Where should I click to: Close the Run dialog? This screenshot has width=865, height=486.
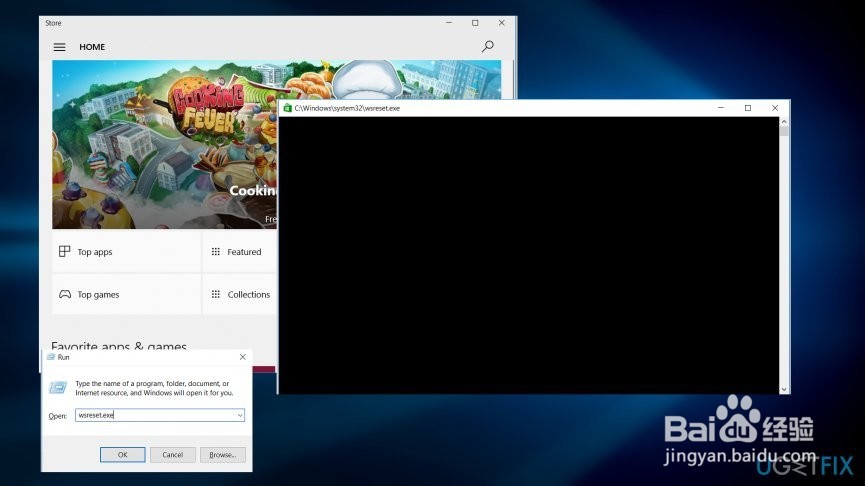[x=243, y=357]
